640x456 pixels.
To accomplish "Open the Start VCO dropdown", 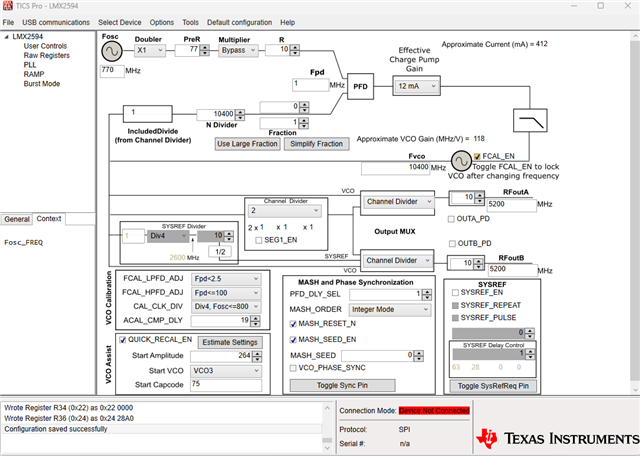I will [x=226, y=371].
